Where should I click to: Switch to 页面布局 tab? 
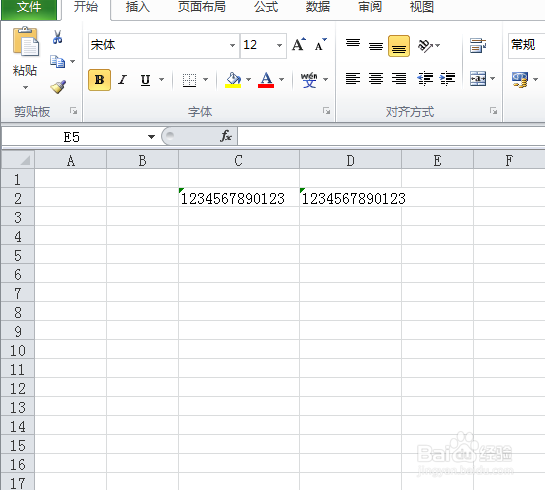coord(202,7)
